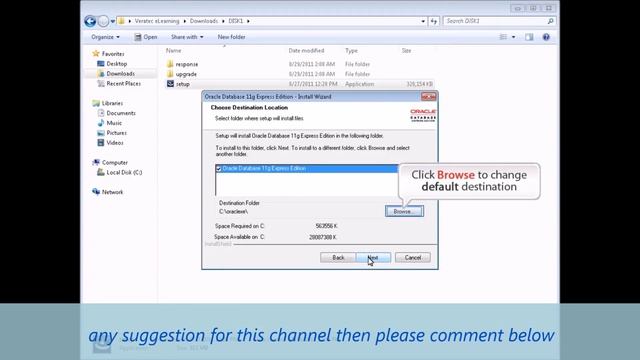640x360 pixels.
Task: Sort files by Date modified column
Action: [x=306, y=51]
